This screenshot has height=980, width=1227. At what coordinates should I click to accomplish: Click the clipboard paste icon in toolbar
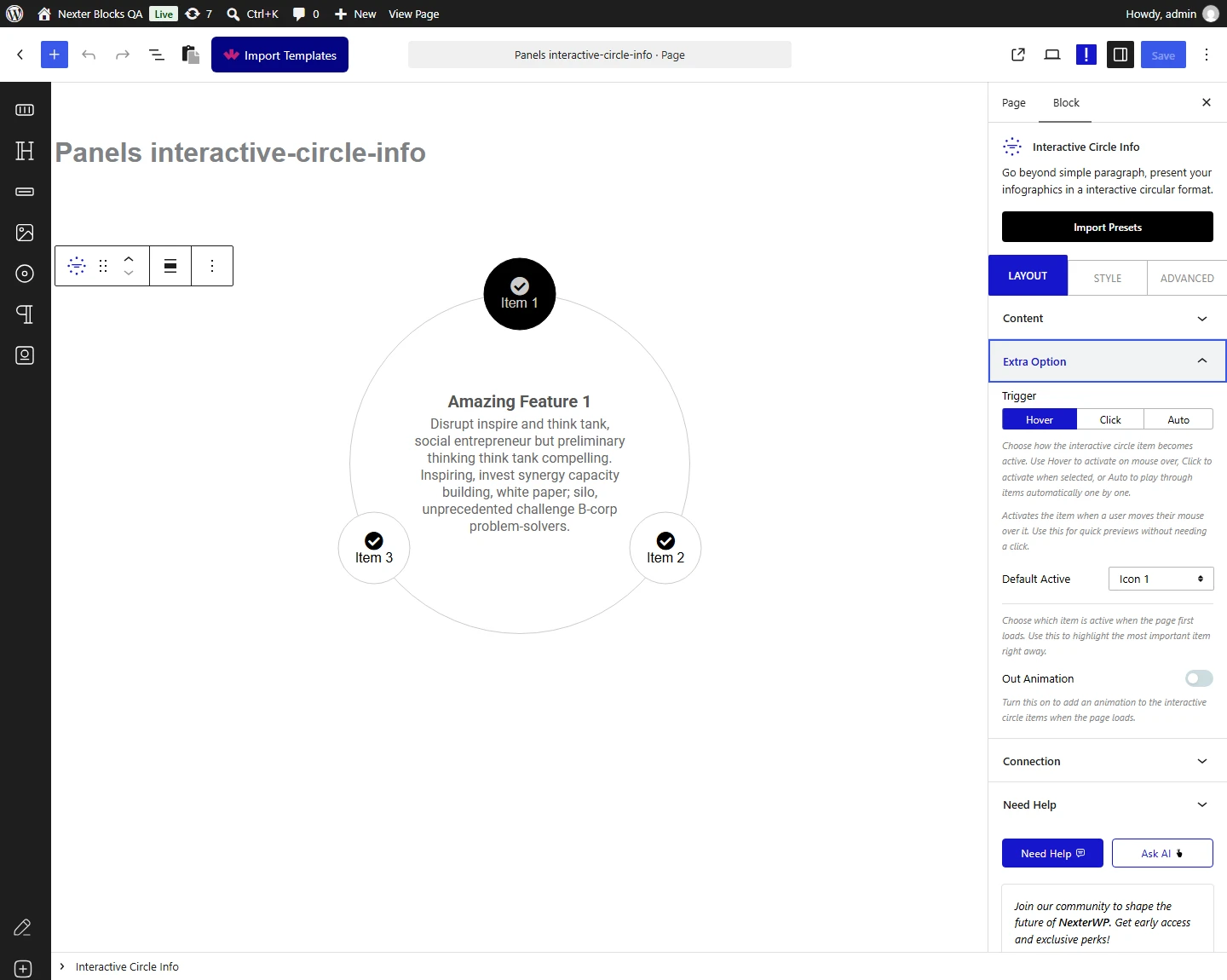pyautogui.click(x=191, y=55)
